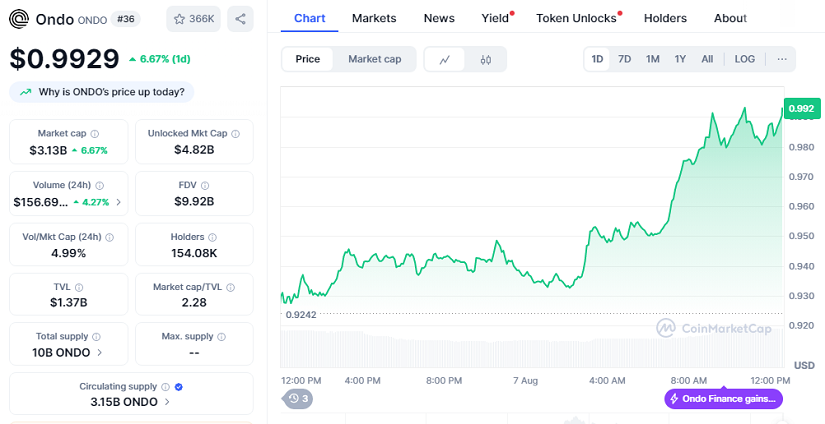Click the 0.992 current price label

(x=802, y=109)
